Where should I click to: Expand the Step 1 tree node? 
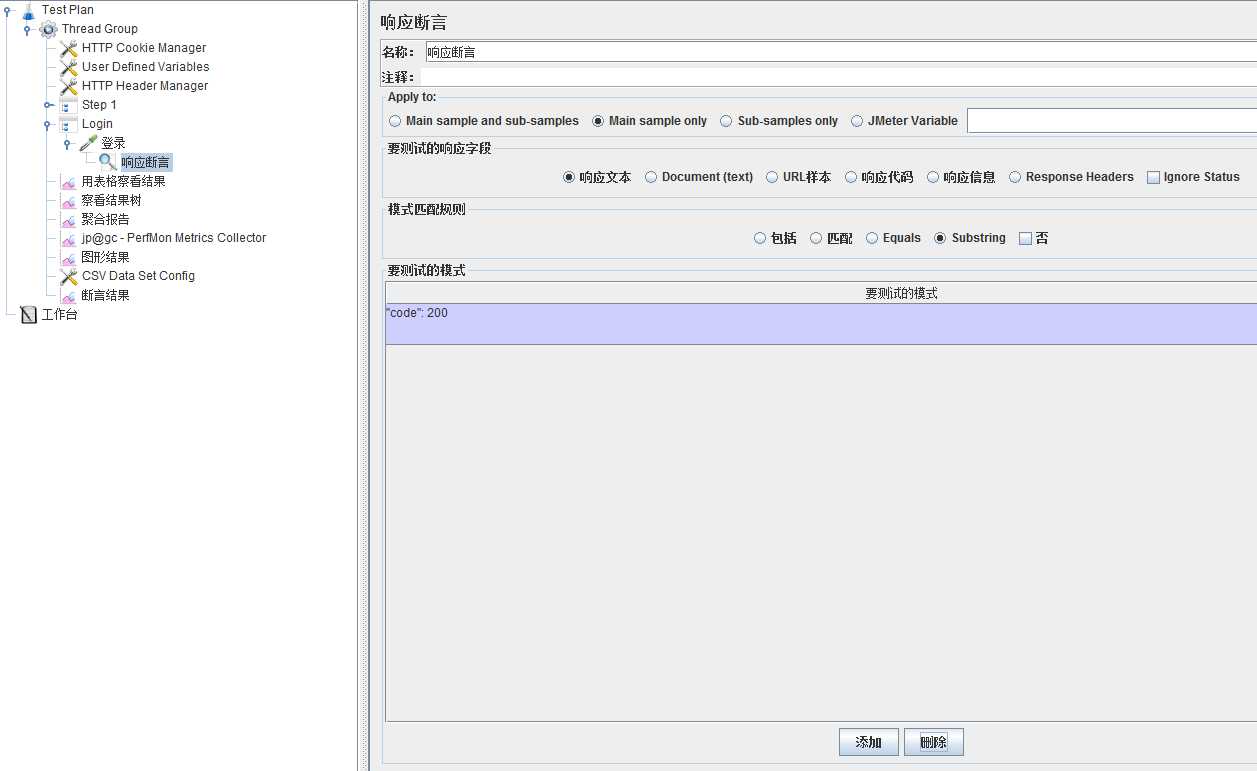[x=48, y=105]
